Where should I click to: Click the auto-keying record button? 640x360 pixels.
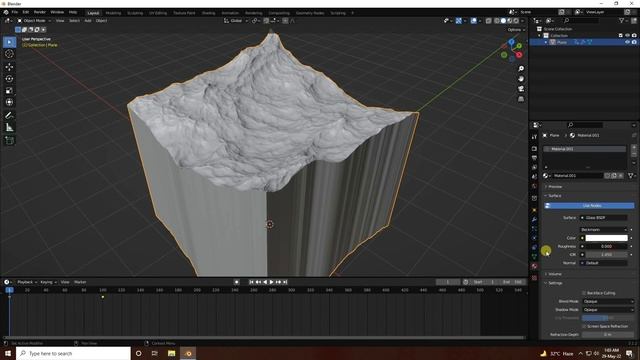[x=236, y=282]
